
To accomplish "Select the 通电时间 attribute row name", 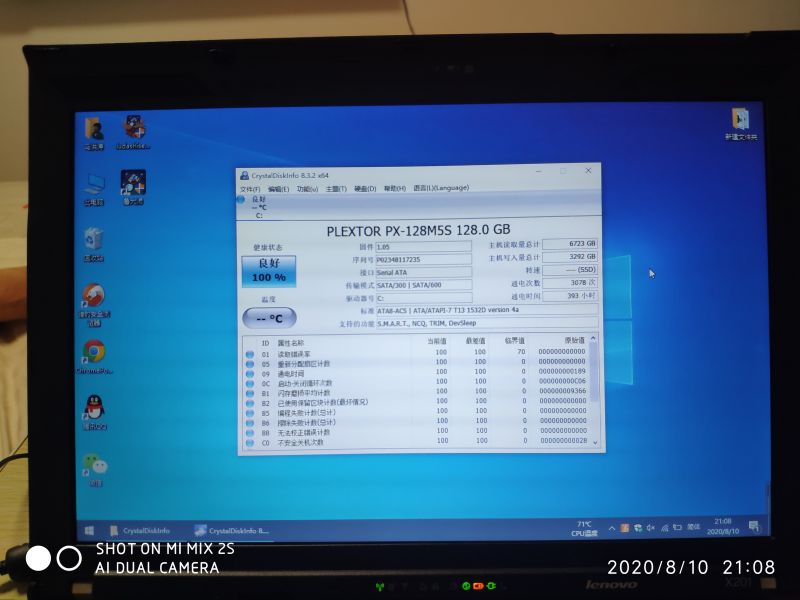I will [291, 373].
